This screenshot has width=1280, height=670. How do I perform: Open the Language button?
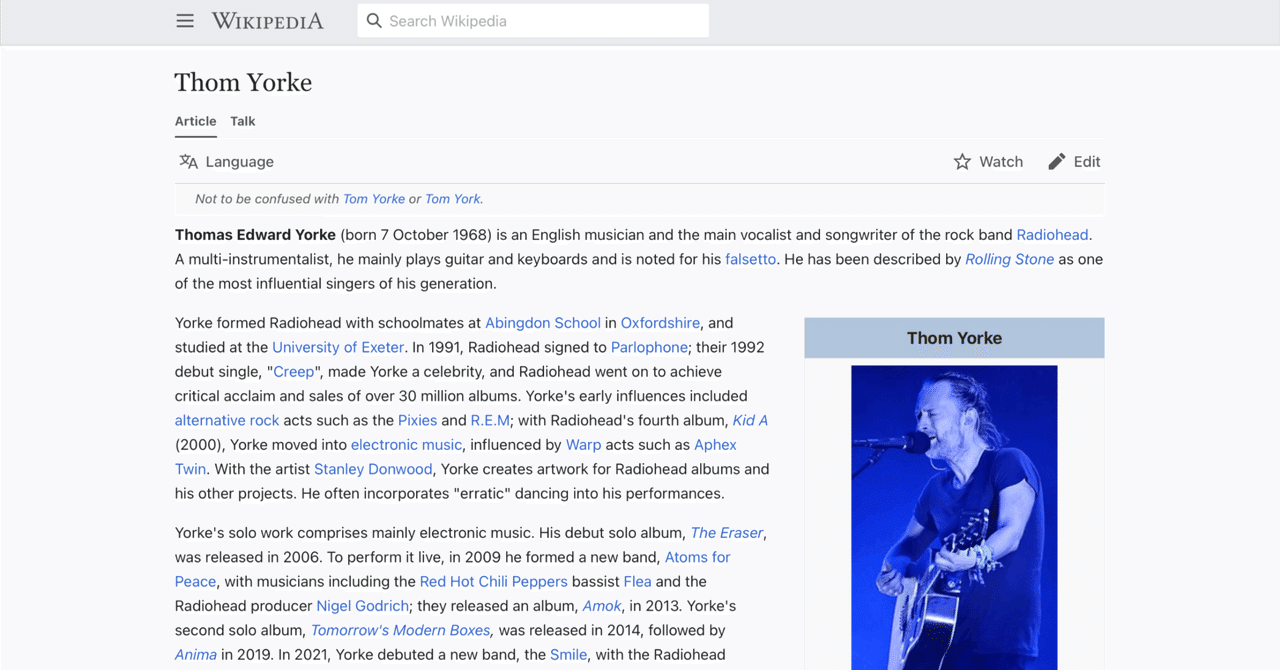click(227, 161)
